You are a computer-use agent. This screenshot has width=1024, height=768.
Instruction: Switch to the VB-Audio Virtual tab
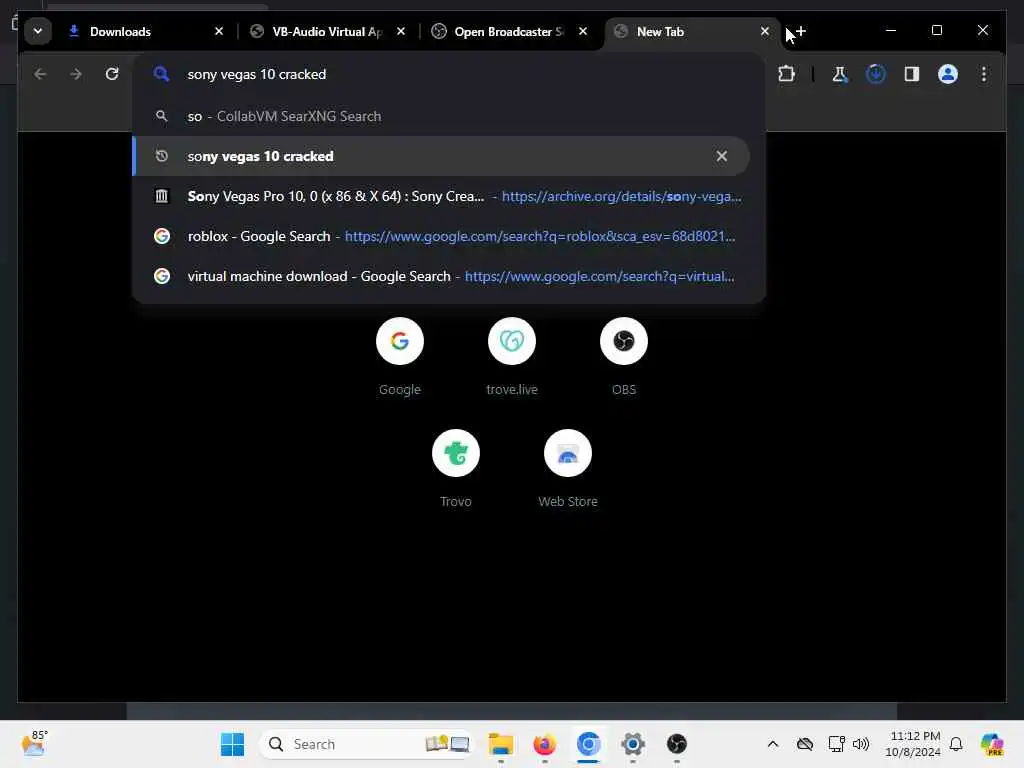(x=320, y=31)
